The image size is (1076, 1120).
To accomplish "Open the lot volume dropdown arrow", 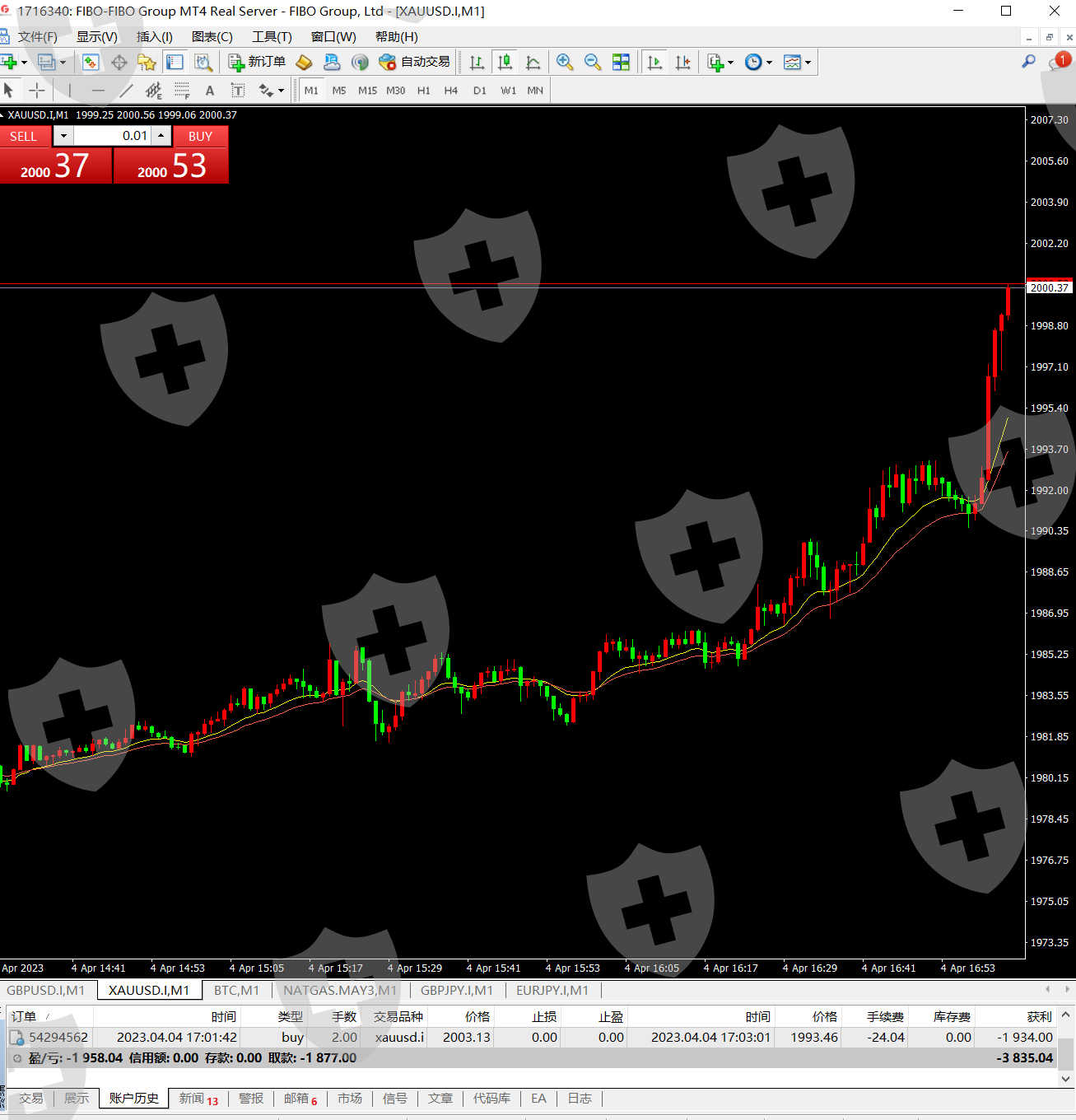I will click(63, 136).
